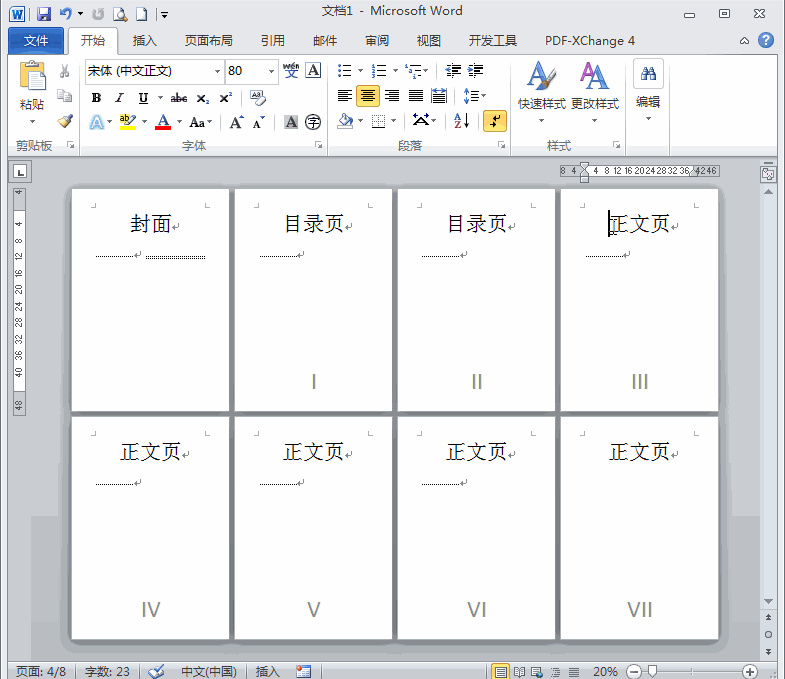Viewport: 785px width, 679px height.
Task: Switch to 引用 tab
Action: (x=272, y=41)
